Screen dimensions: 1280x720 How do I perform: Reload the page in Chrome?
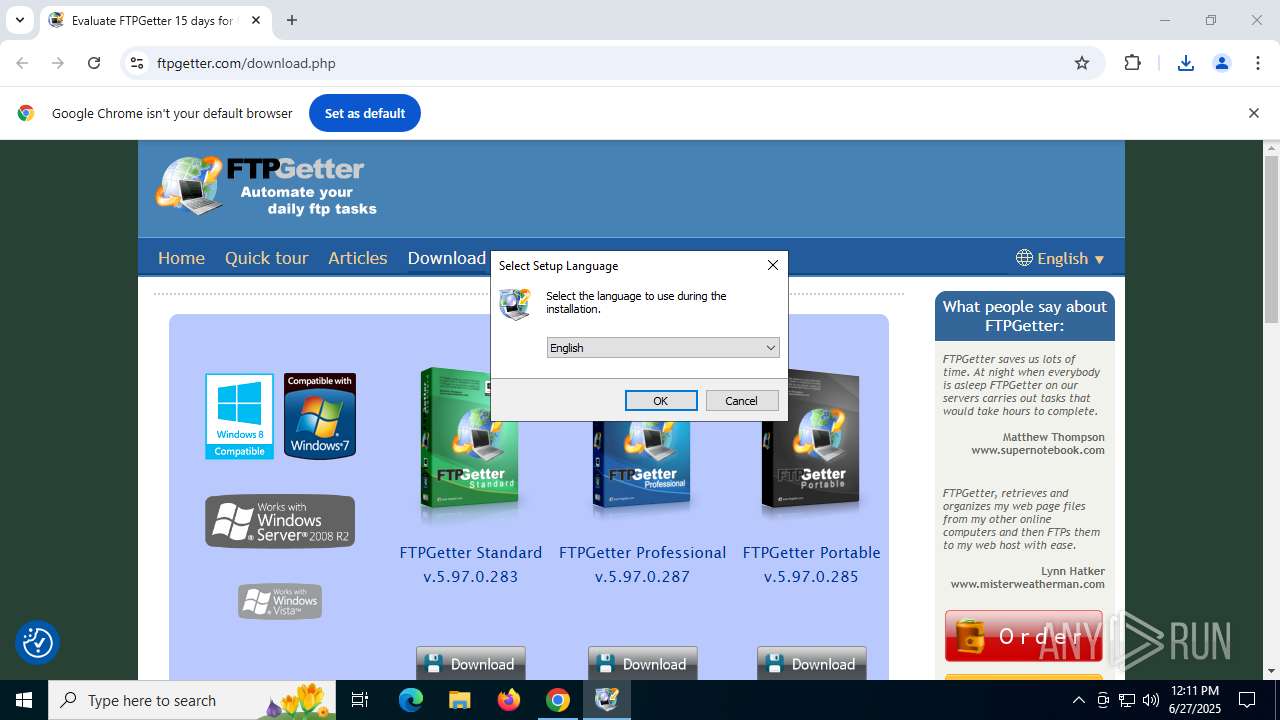(94, 63)
